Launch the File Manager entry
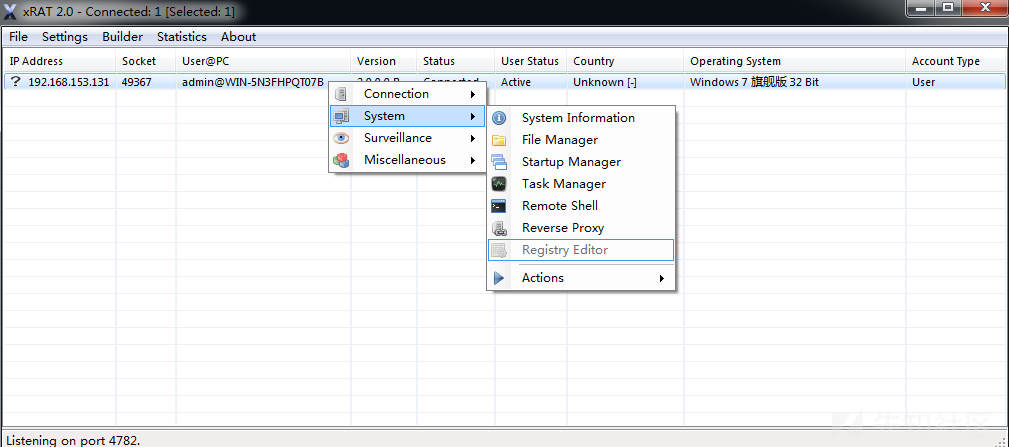This screenshot has height=447, width=1009. tap(581, 140)
